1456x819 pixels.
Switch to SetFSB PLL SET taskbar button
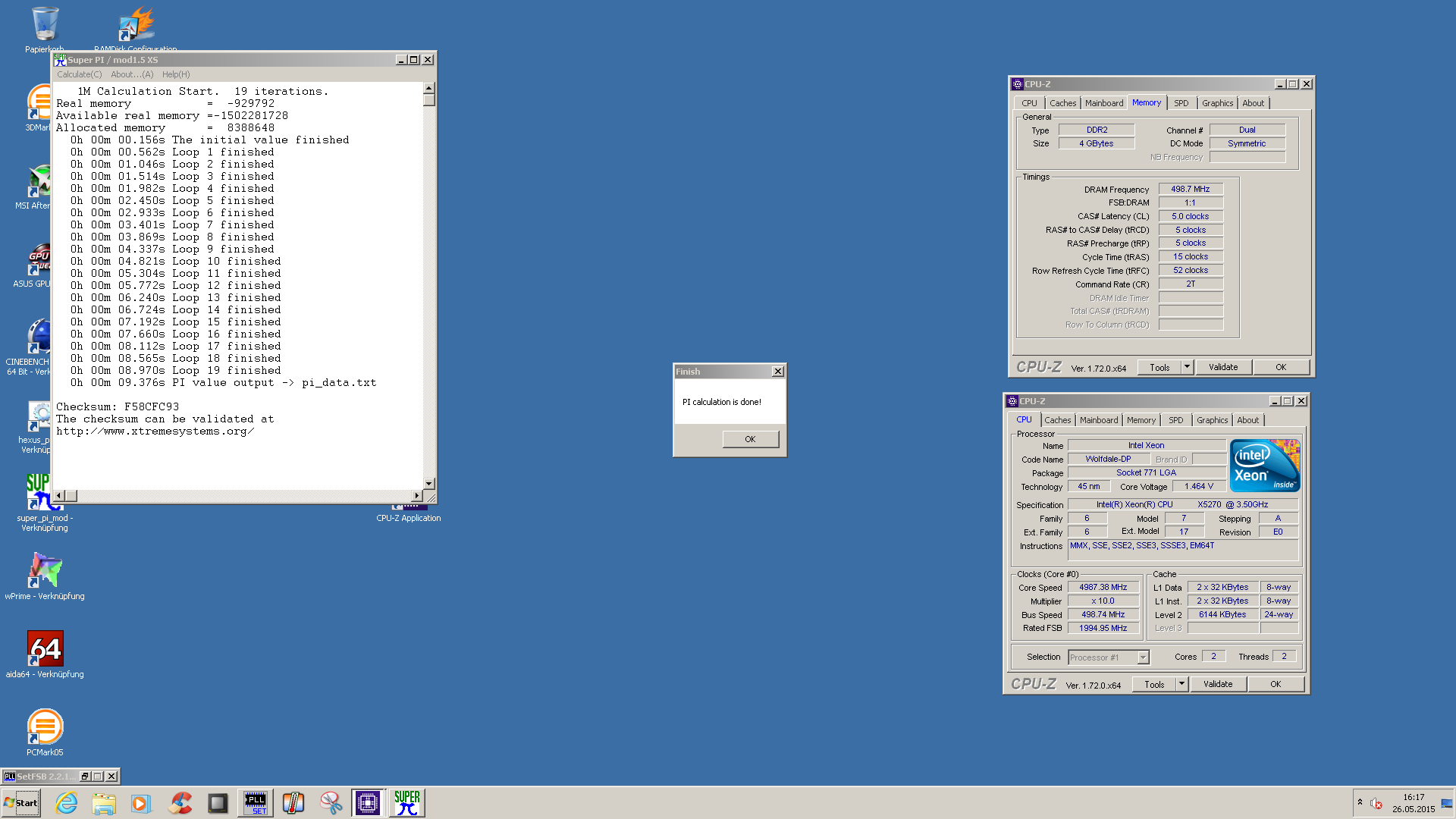coord(256,803)
